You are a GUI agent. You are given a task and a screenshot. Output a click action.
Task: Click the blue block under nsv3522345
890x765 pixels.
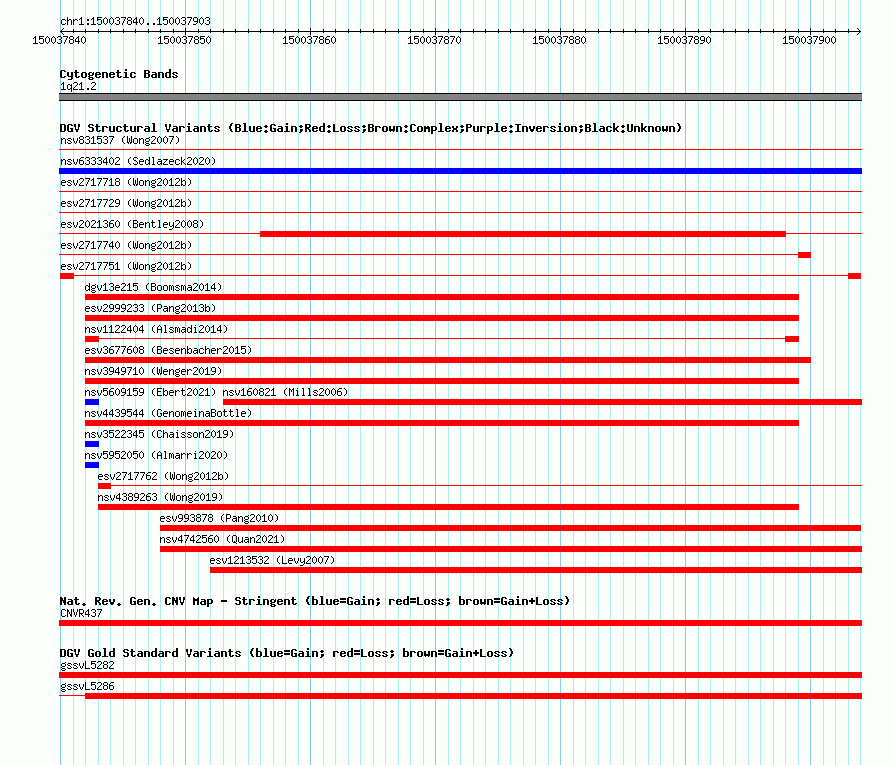(x=92, y=444)
